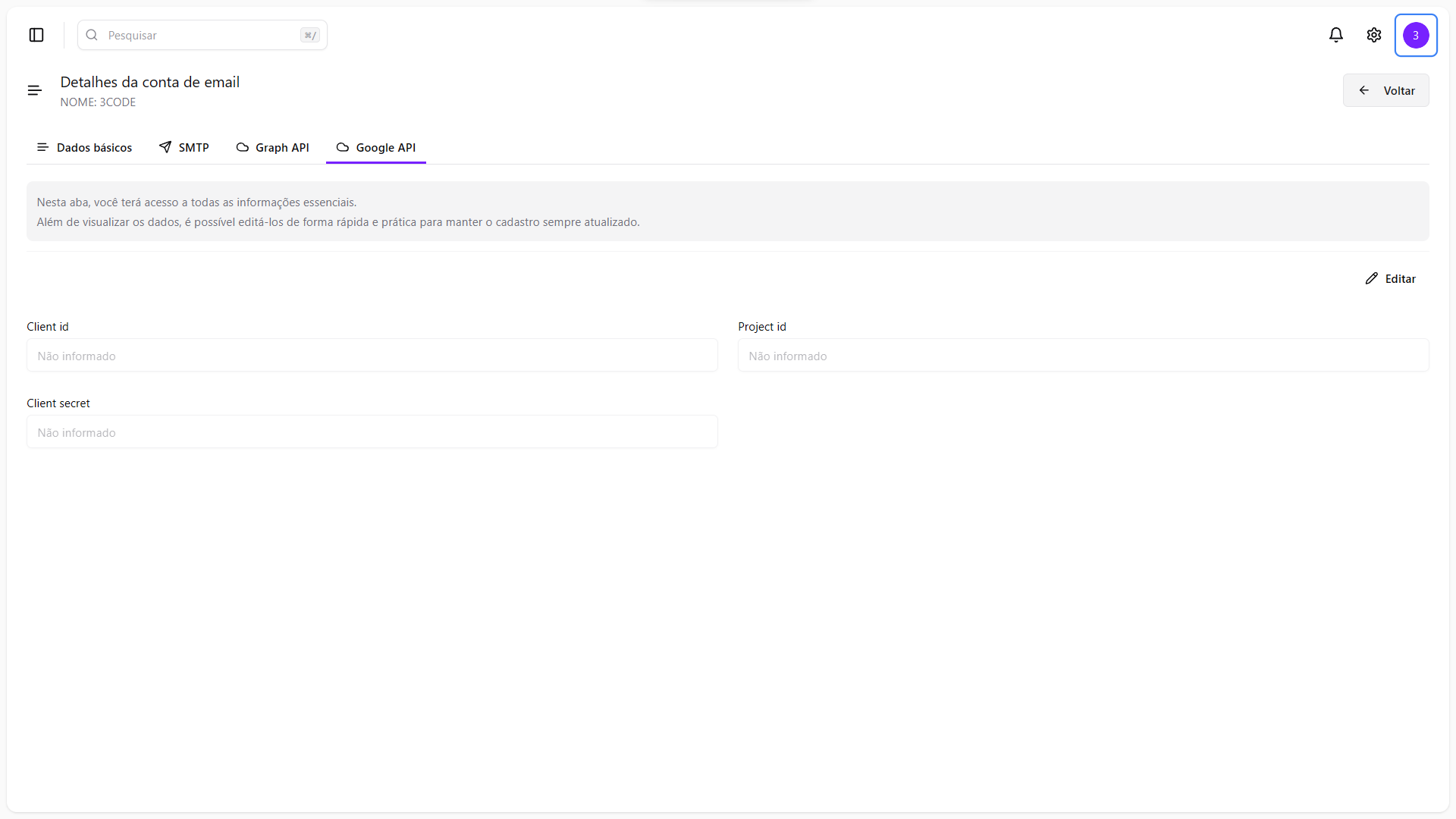
Task: Open notifications bell
Action: tap(1336, 35)
